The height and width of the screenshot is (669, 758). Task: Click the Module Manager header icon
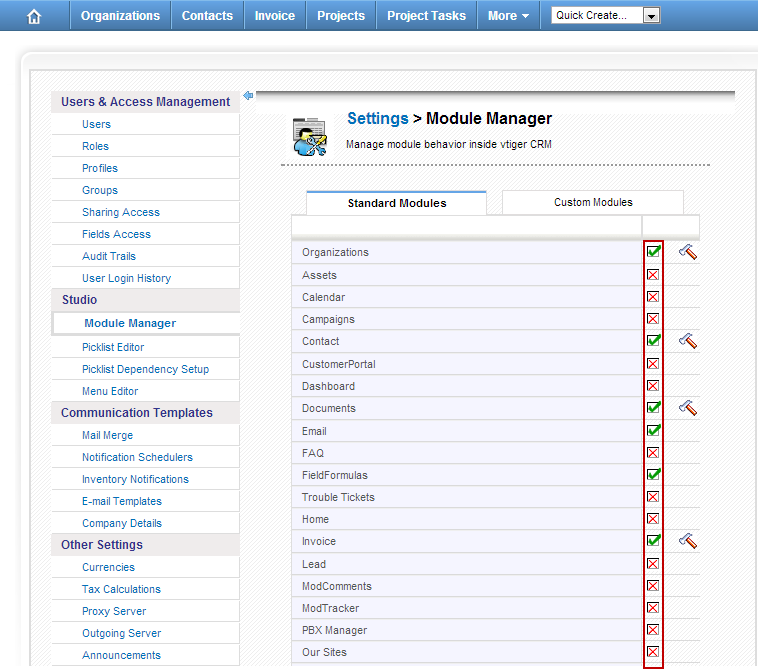click(x=309, y=136)
